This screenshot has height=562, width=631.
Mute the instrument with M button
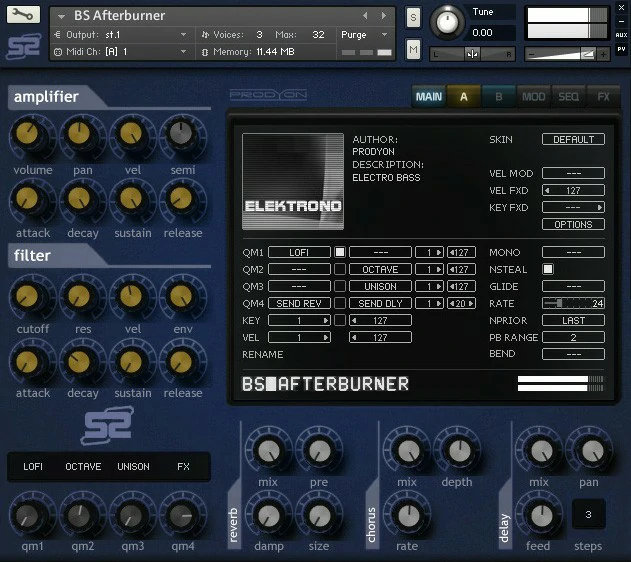click(x=413, y=48)
